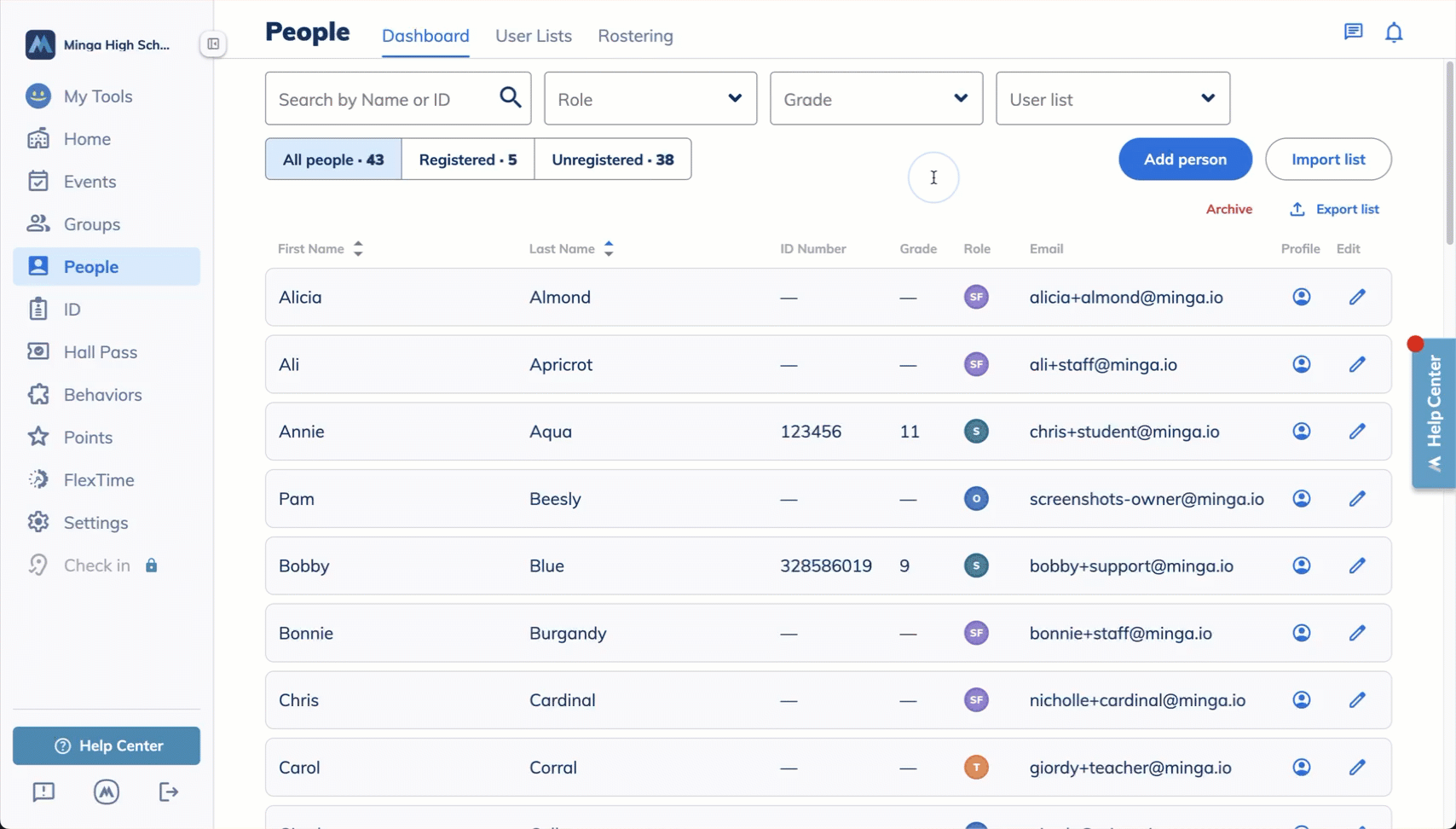Open the notifications bell icon
The height and width of the screenshot is (829, 1456).
(1394, 32)
